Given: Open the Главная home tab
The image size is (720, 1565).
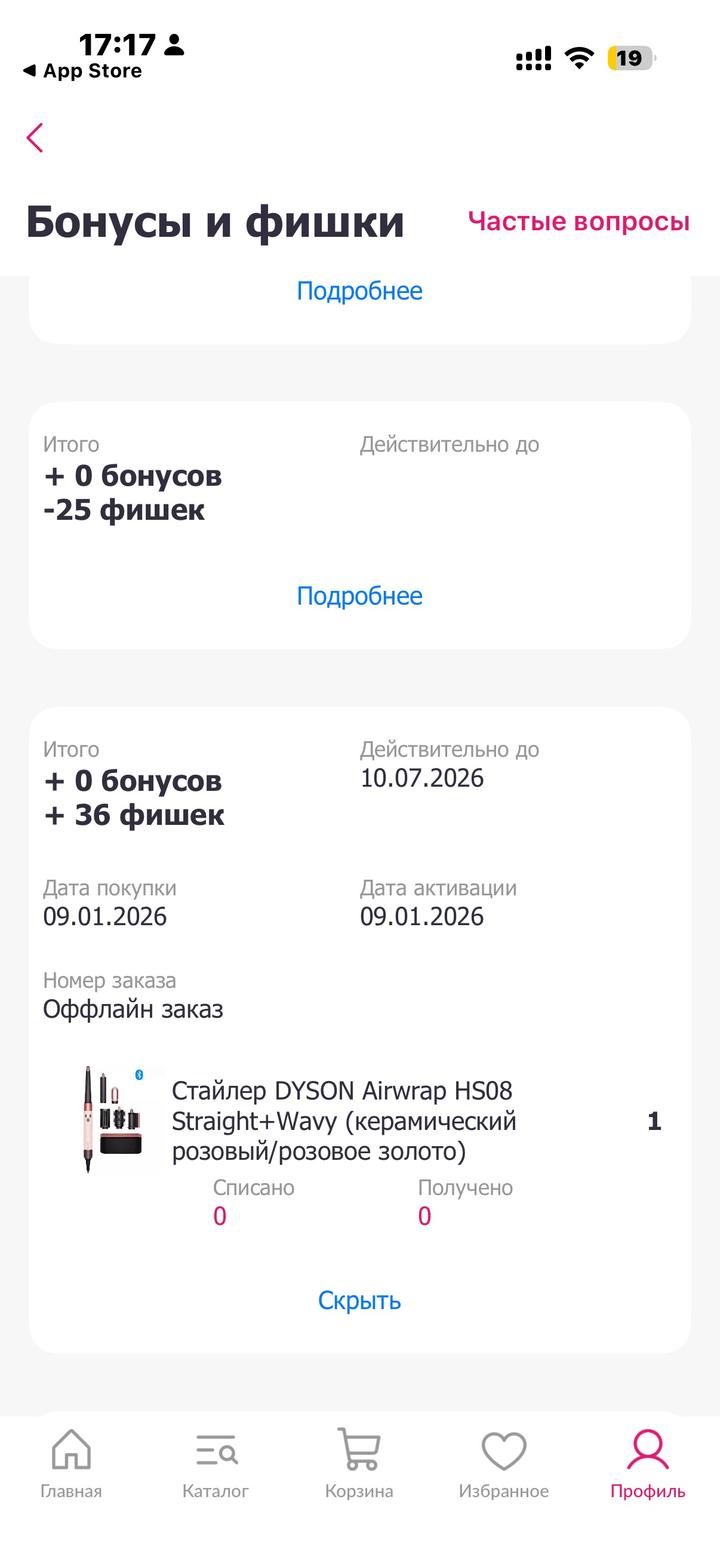Looking at the screenshot, I should point(71,1463).
